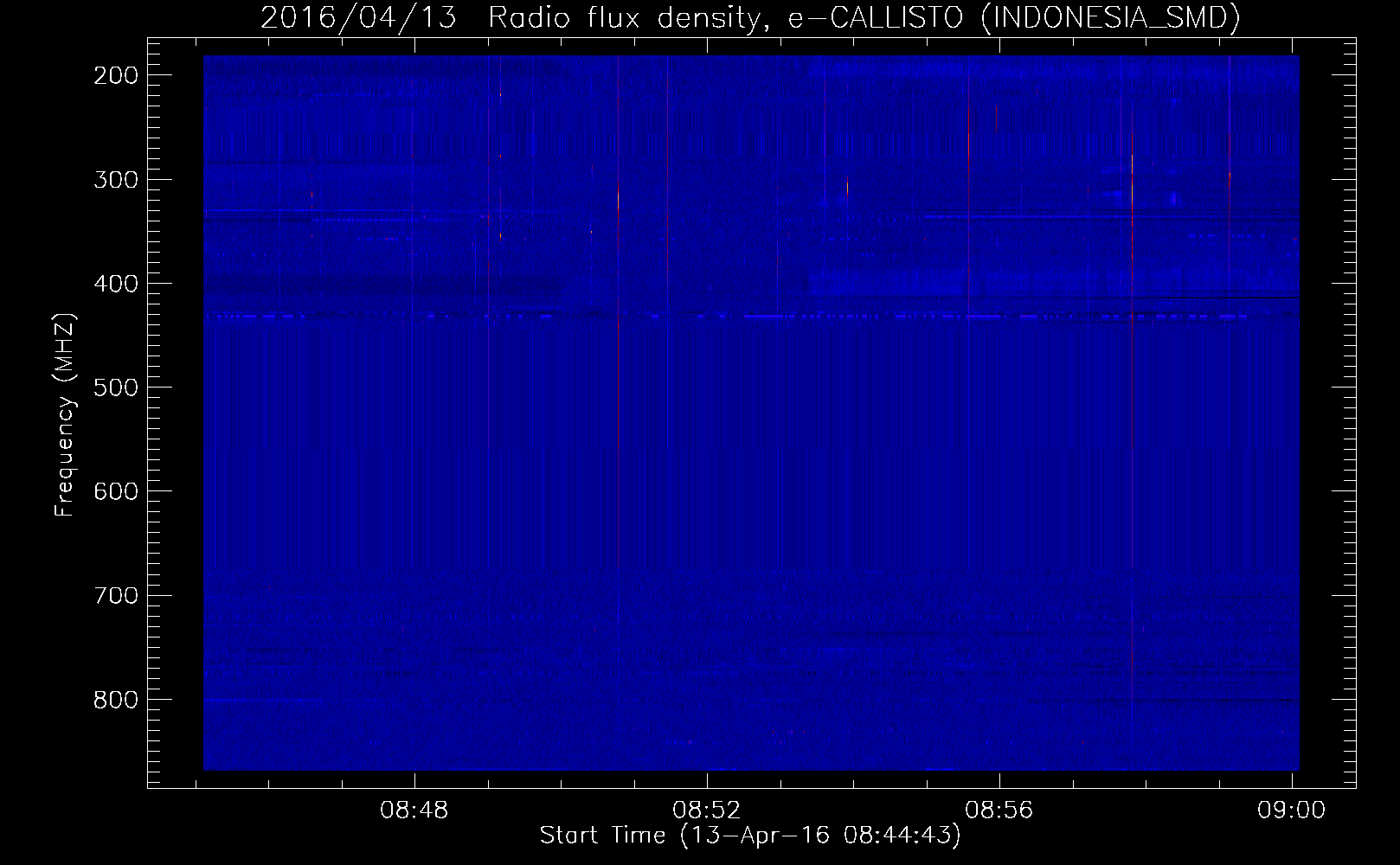This screenshot has height=865, width=1400.
Task: Click the 08:48 time tick label
Action: click(414, 810)
